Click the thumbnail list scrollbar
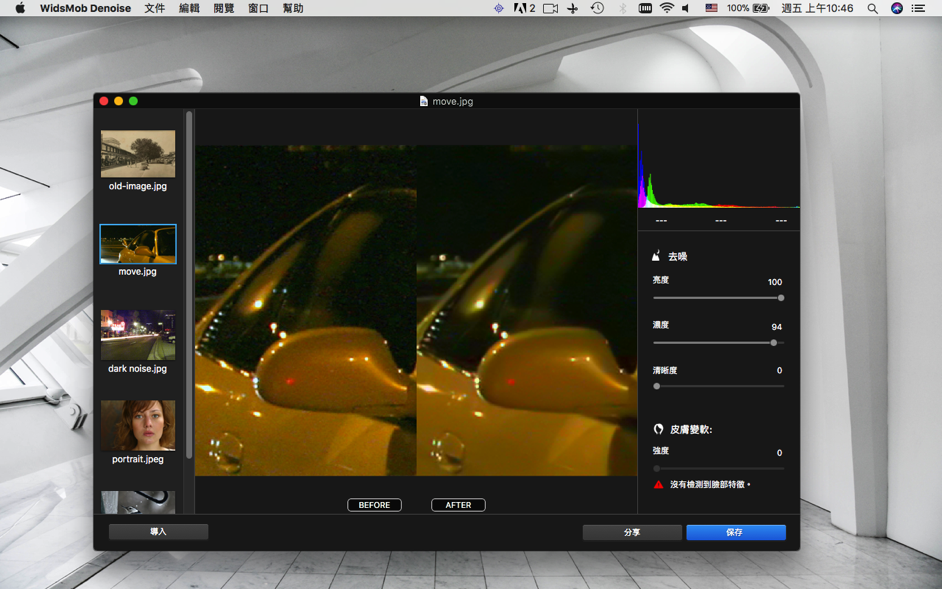942x589 pixels. pyautogui.click(x=189, y=284)
